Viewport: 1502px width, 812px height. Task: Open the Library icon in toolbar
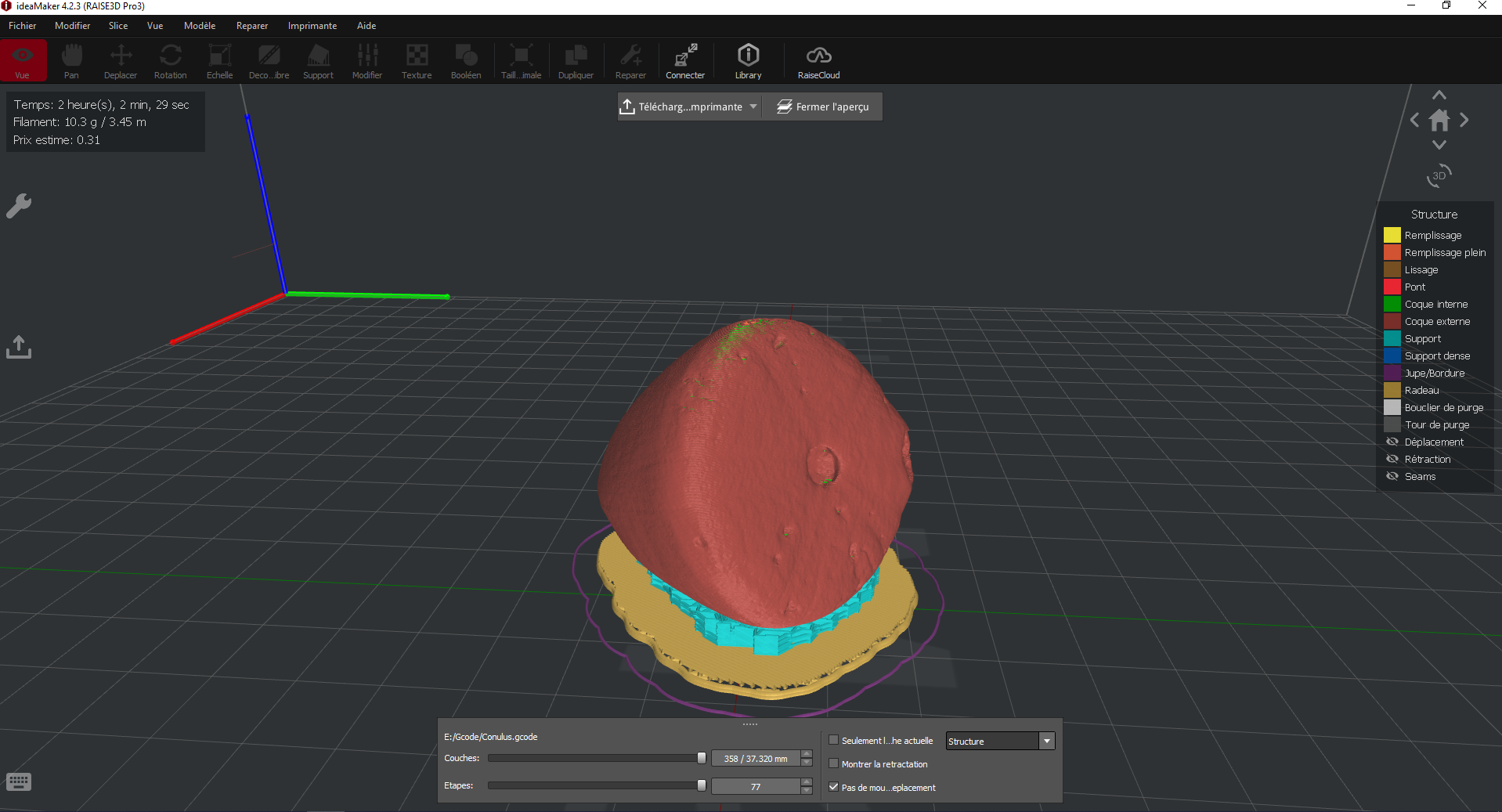pyautogui.click(x=748, y=61)
